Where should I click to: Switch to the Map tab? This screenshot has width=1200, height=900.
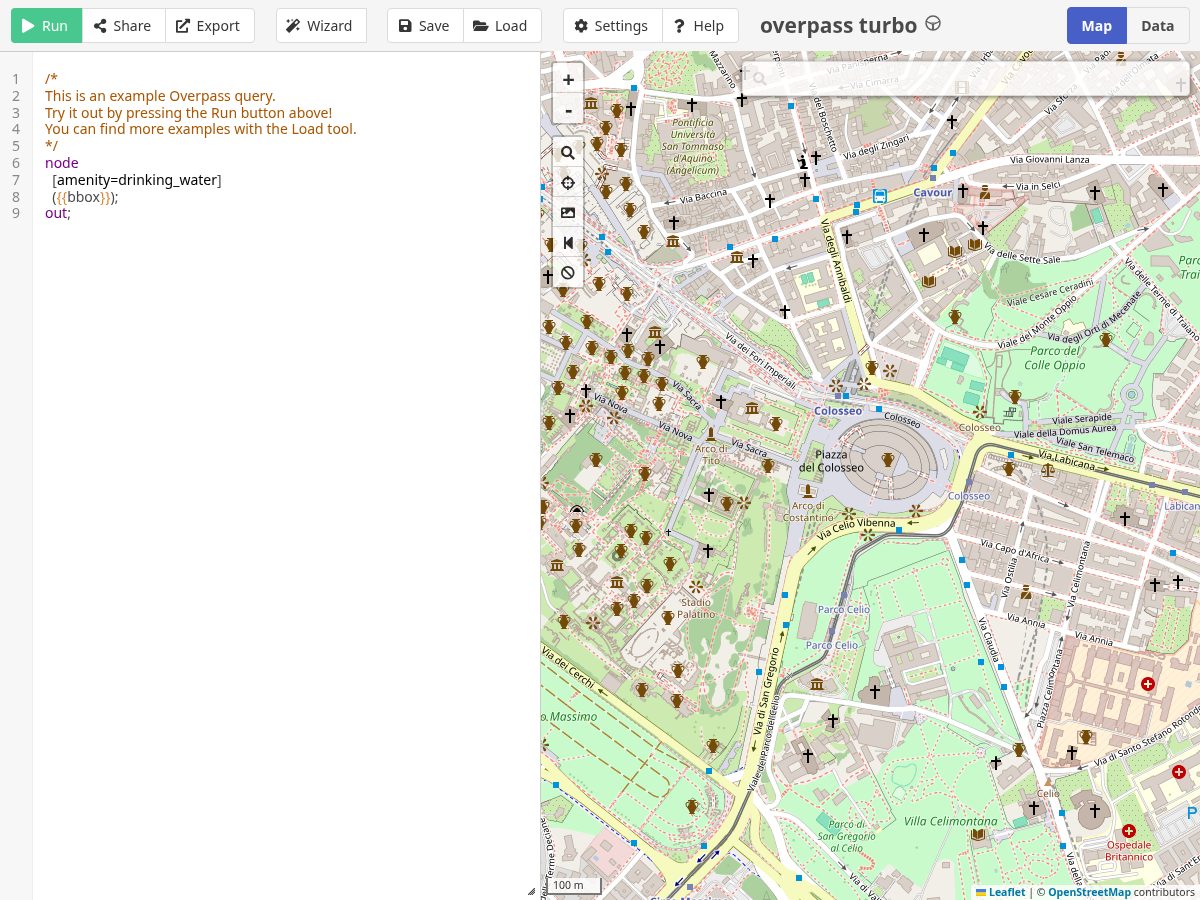click(1096, 26)
